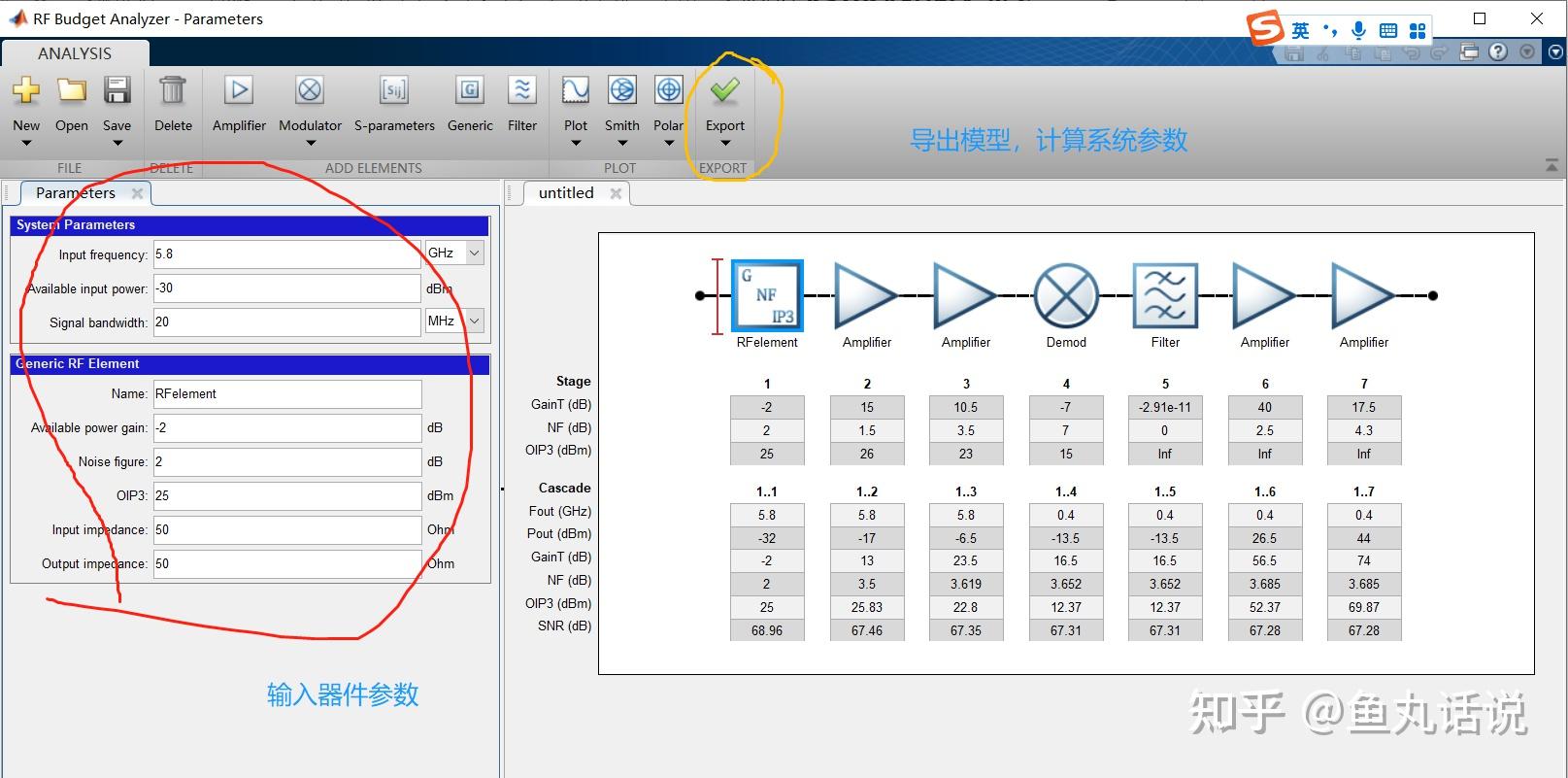1568x778 pixels.
Task: Click the Available input power field
Action: pyautogui.click(x=287, y=288)
